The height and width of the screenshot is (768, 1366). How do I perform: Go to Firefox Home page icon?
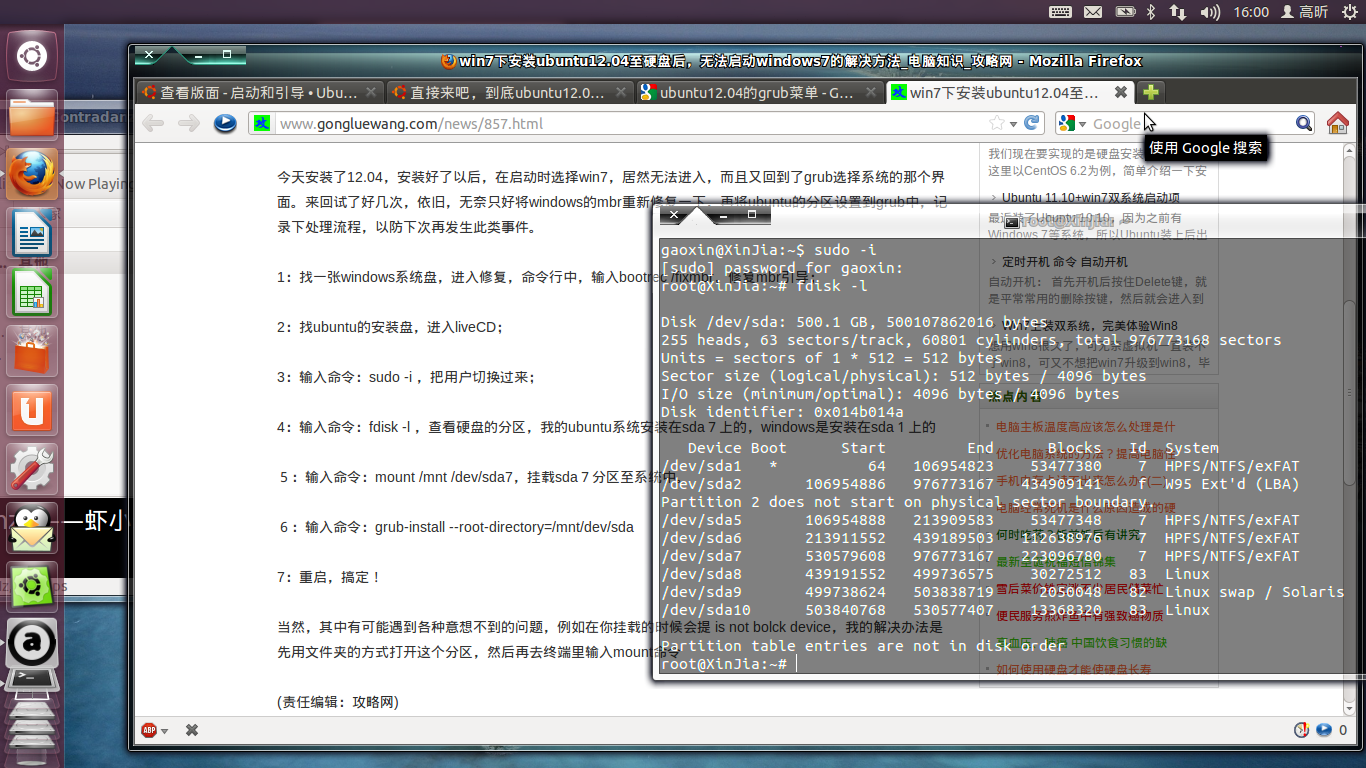tap(1337, 123)
